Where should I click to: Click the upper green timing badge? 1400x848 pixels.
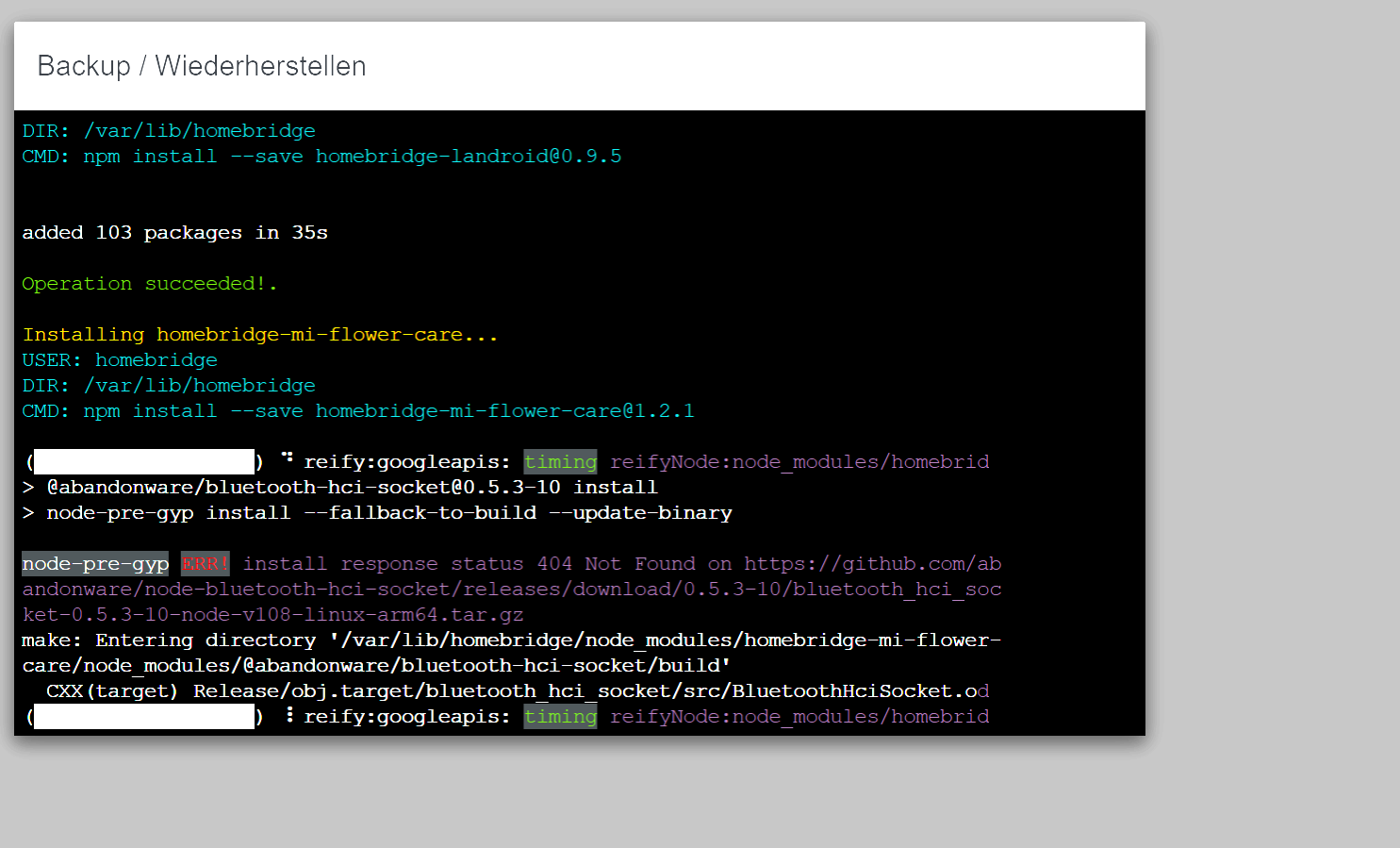(560, 461)
